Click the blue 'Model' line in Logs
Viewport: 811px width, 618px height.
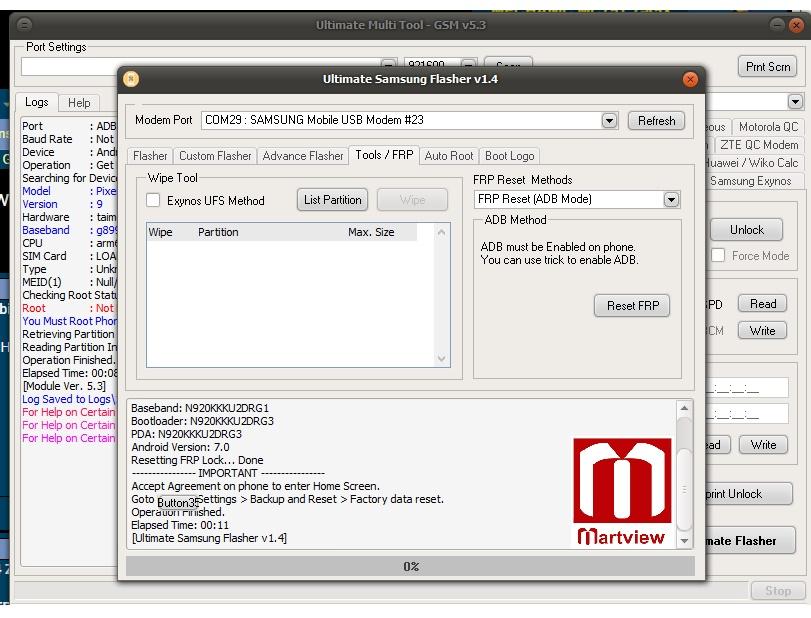(69, 191)
